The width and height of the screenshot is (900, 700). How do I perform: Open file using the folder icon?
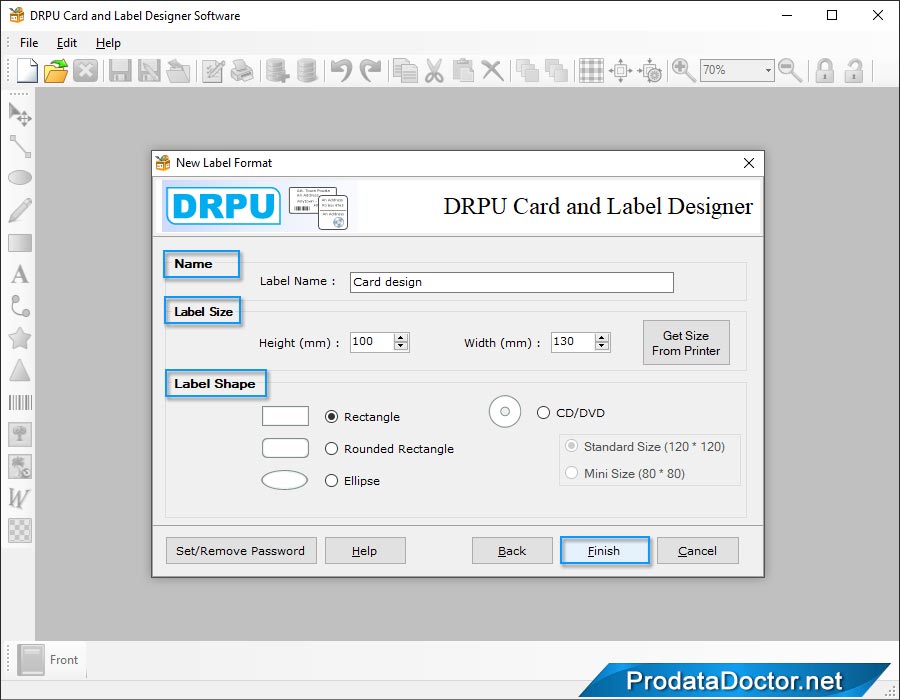click(56, 71)
